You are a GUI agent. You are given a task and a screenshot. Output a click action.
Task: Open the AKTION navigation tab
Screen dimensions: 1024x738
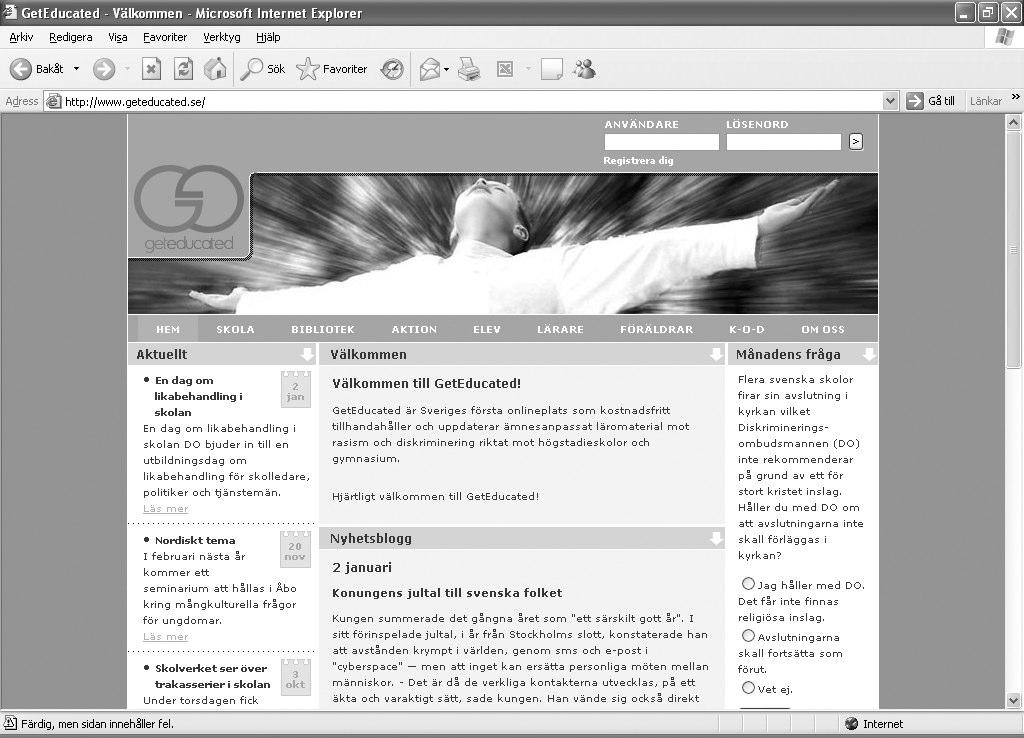point(414,329)
